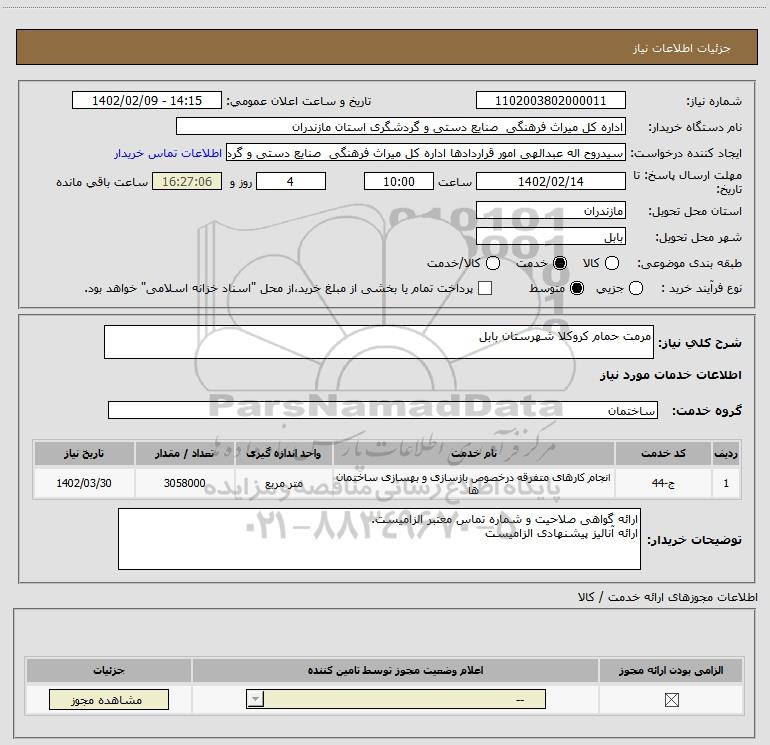Viewport: 770px width, 745px height.
Task: Click the request creator name field
Action: [426, 153]
